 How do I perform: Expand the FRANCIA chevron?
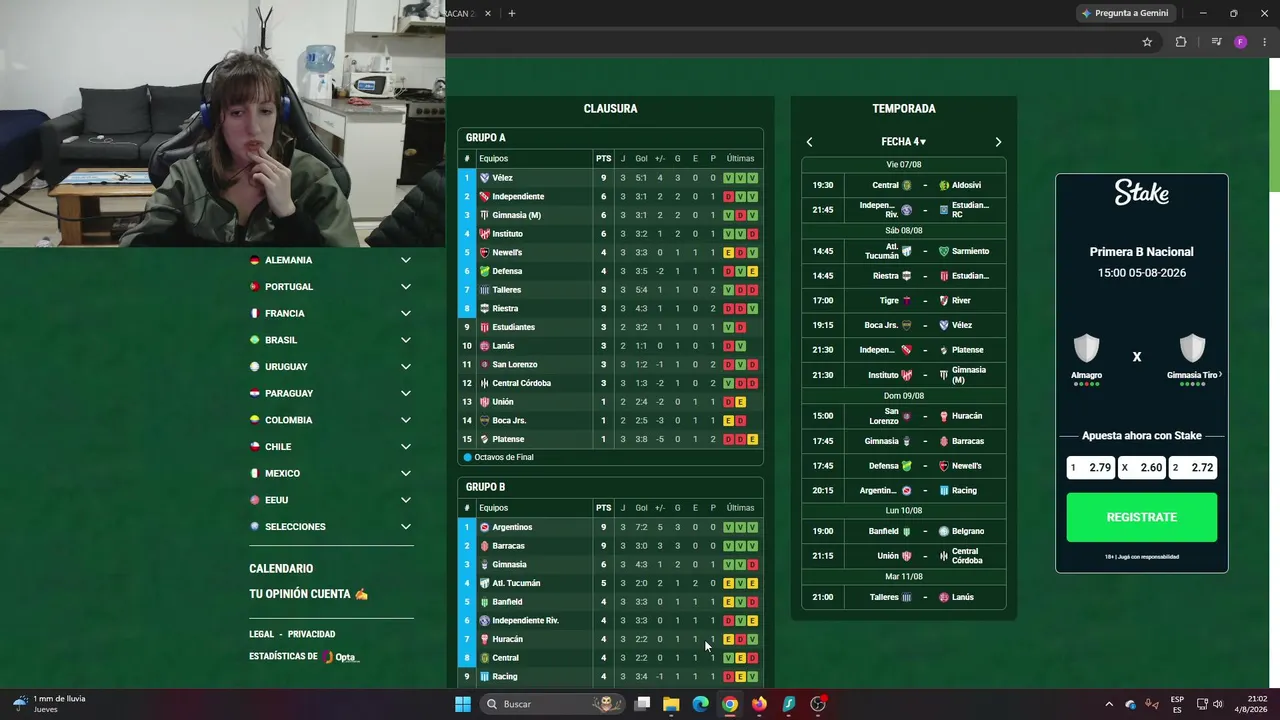(x=406, y=313)
